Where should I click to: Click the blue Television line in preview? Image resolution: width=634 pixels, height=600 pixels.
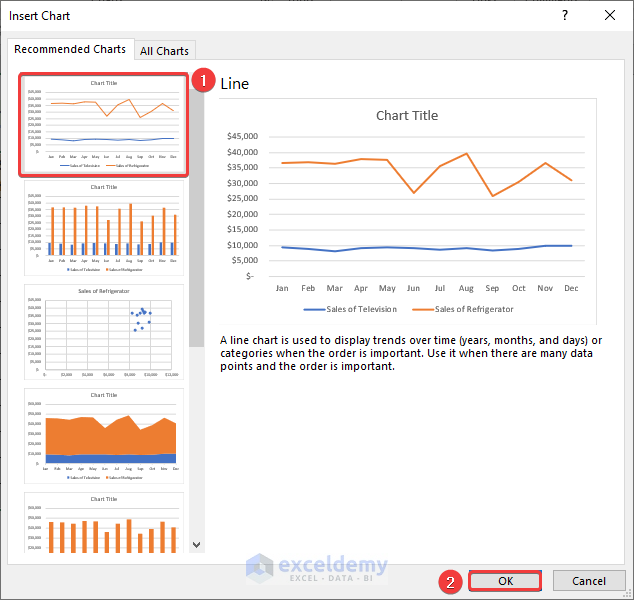tap(427, 248)
